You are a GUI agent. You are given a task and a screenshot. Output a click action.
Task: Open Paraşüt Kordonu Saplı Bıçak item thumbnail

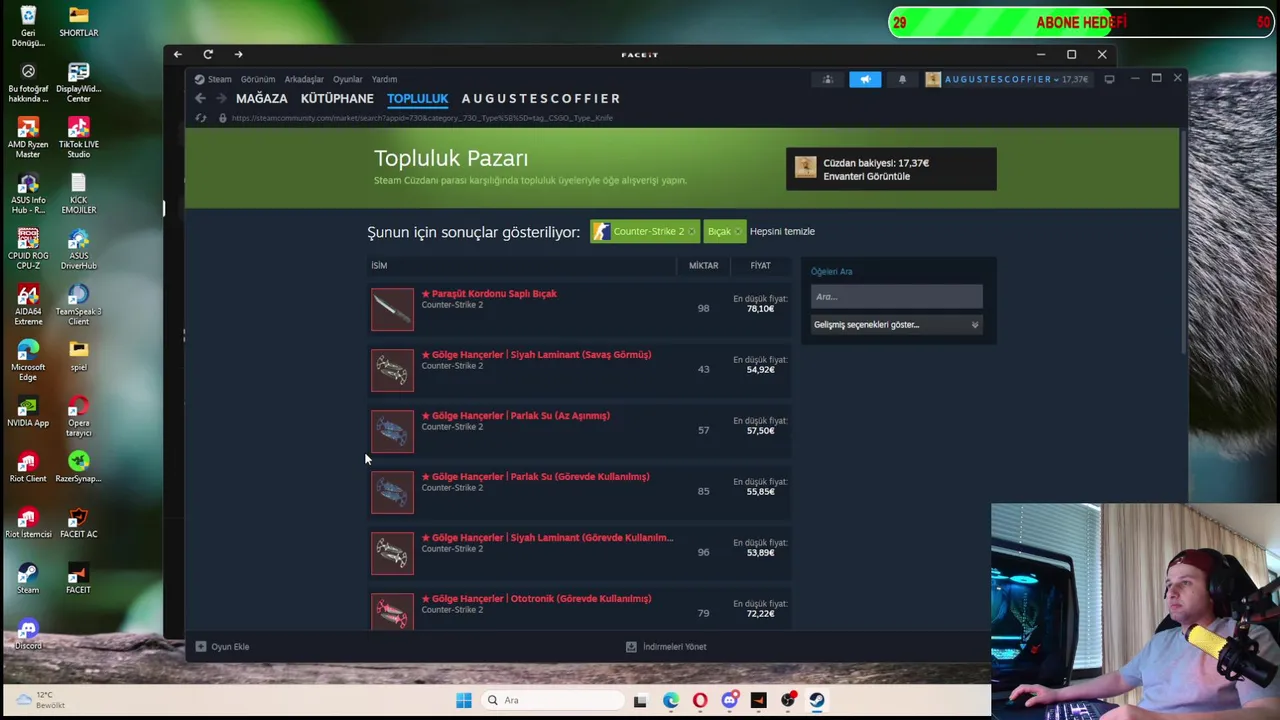coord(392,309)
